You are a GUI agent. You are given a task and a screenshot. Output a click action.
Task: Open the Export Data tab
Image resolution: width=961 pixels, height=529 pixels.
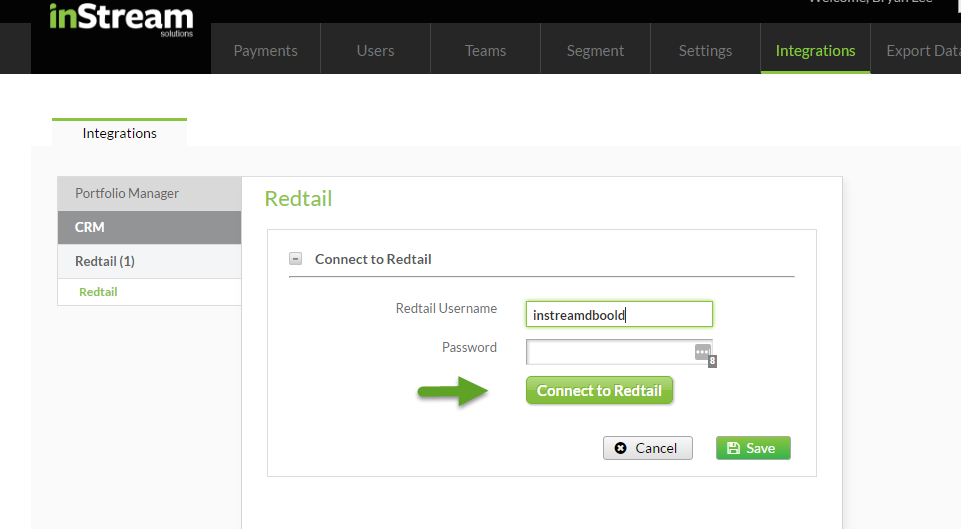917,50
